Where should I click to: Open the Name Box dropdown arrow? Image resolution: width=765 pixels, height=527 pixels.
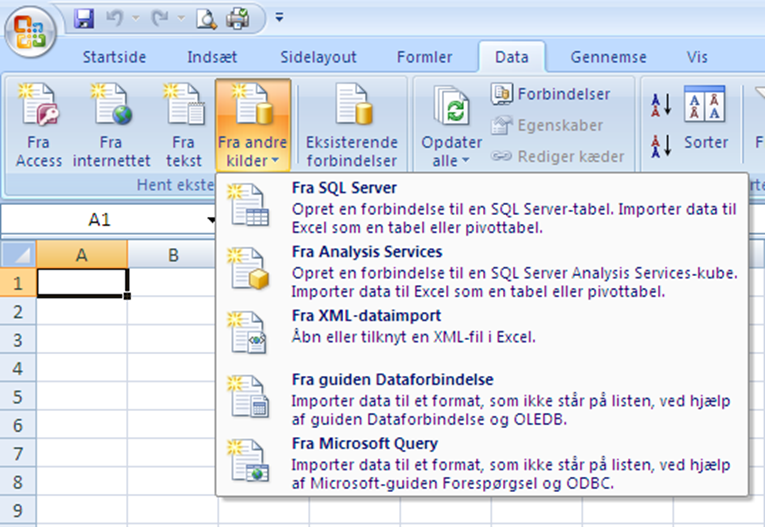[211, 220]
